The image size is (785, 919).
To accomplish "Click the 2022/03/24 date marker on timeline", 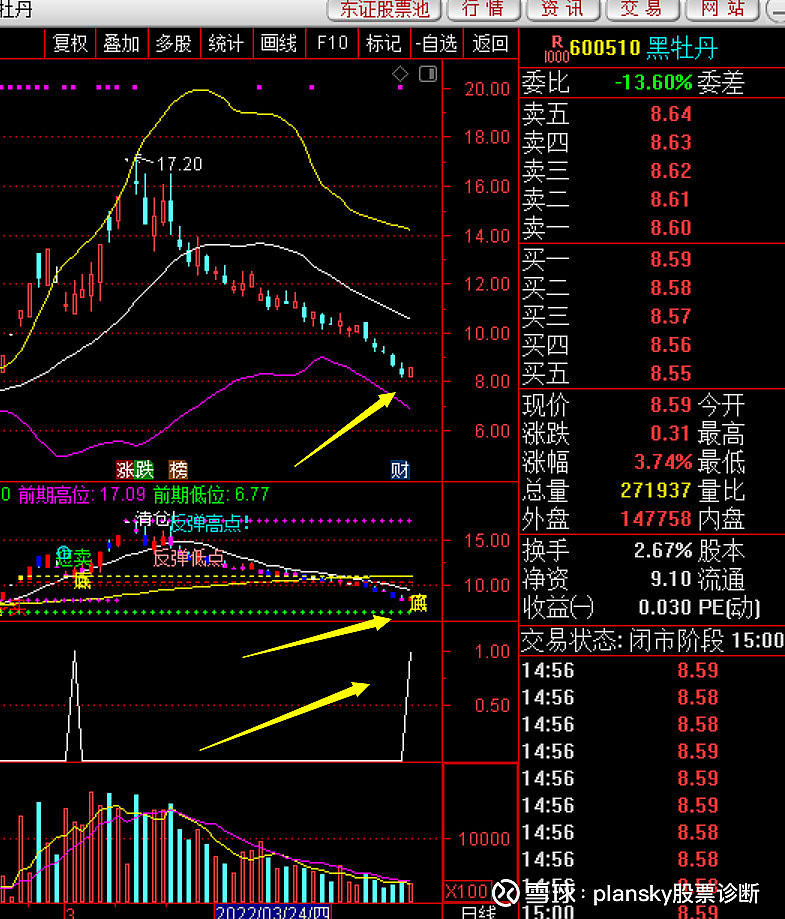I will pos(273,912).
